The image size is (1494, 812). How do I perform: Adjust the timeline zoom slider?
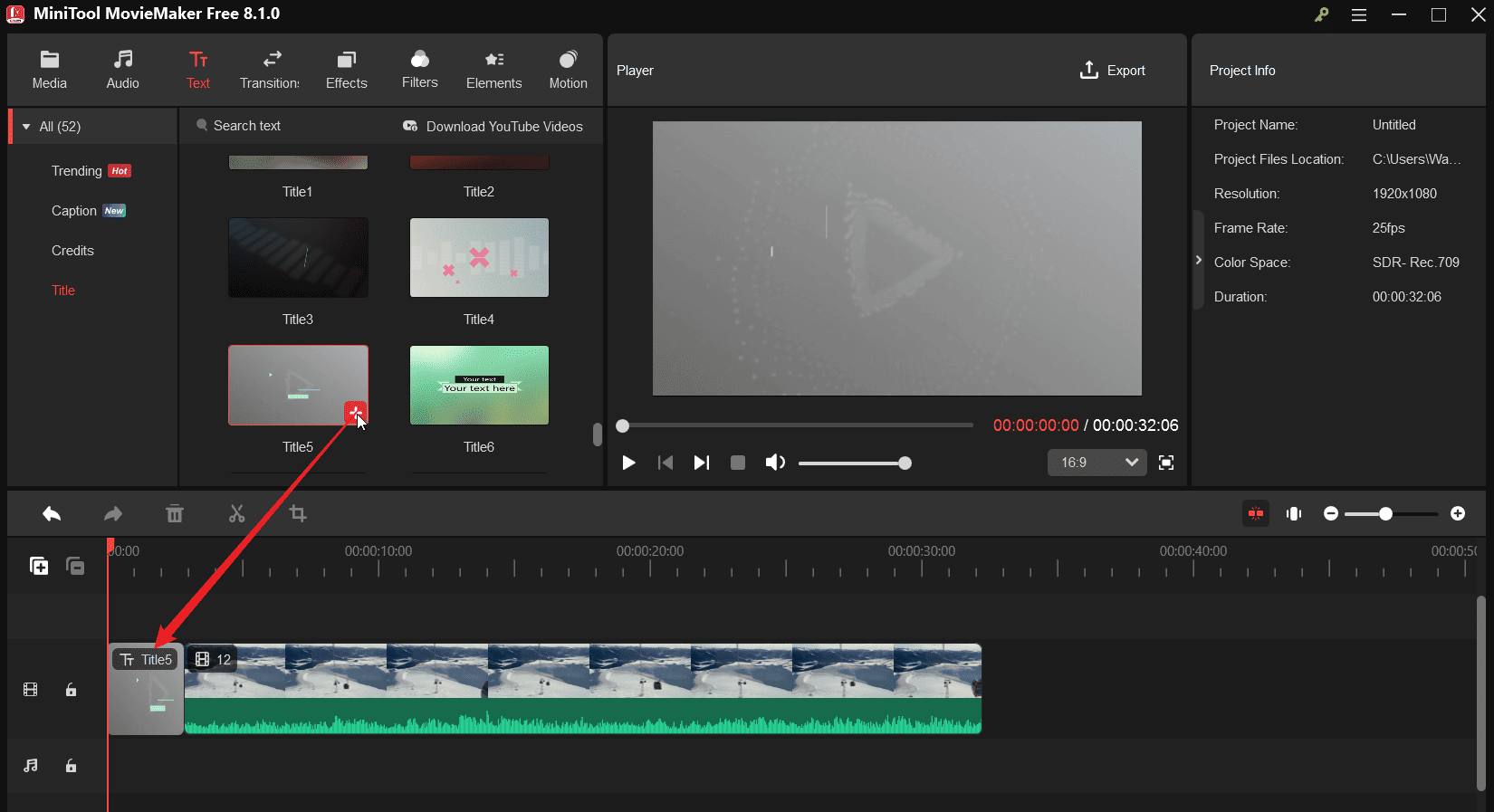point(1392,514)
